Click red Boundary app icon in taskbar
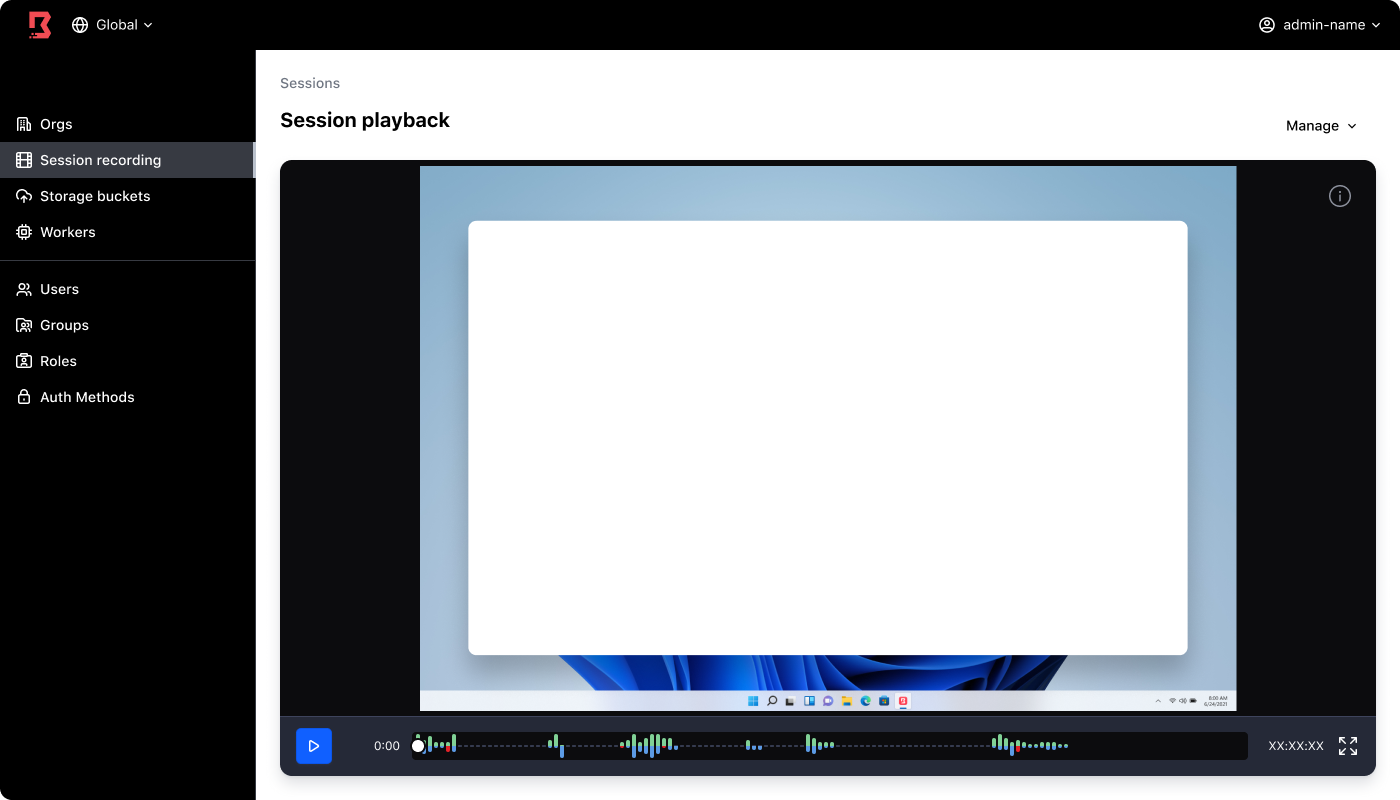The height and width of the screenshot is (800, 1400). [x=903, y=701]
